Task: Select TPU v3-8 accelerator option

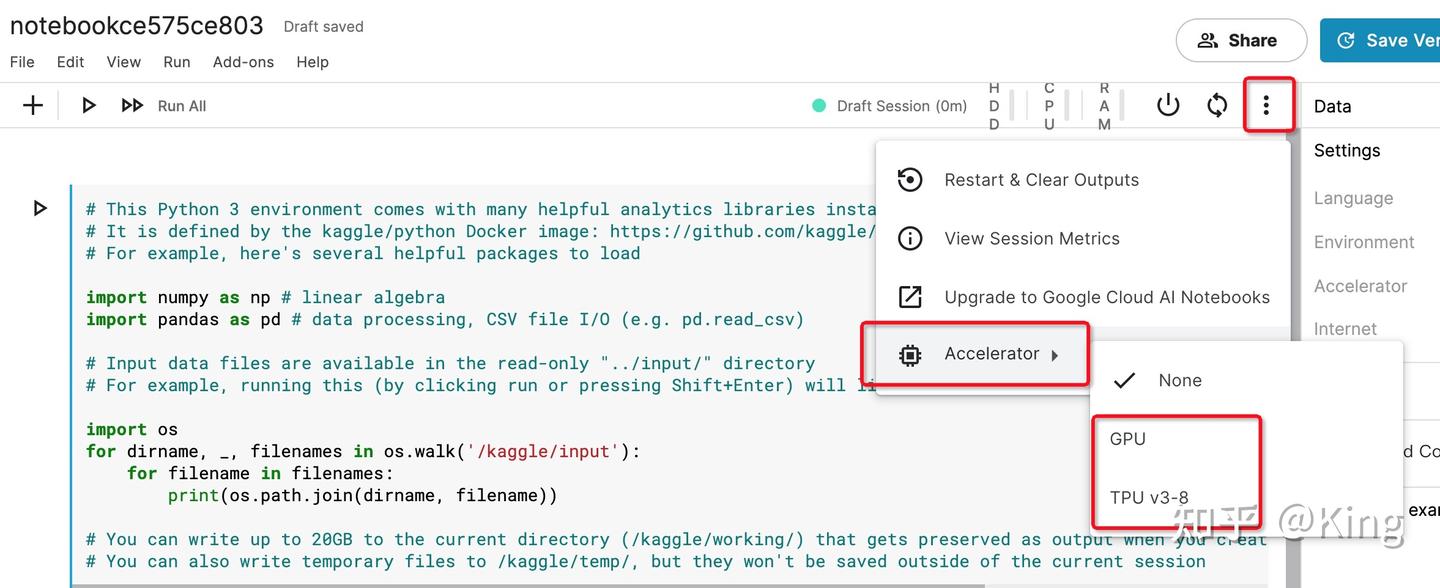Action: click(1149, 497)
